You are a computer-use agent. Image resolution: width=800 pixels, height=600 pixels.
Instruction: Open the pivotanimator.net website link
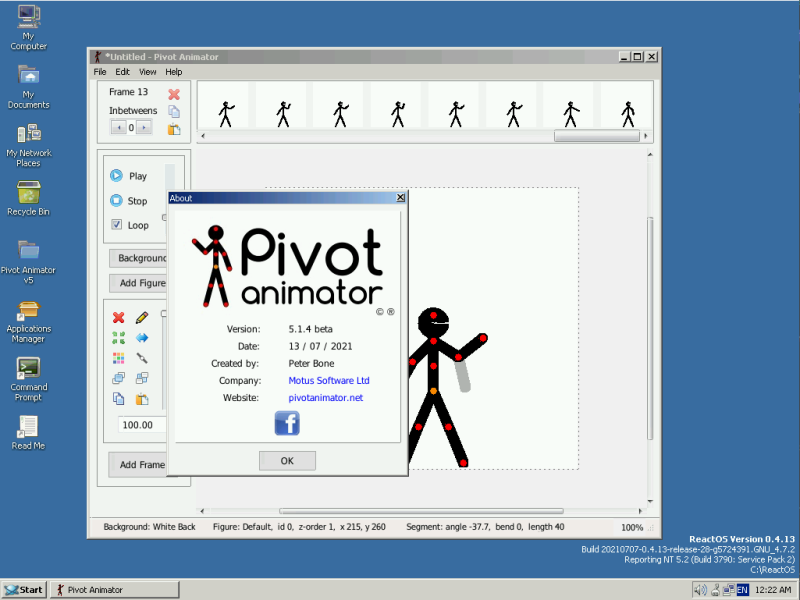click(x=326, y=398)
